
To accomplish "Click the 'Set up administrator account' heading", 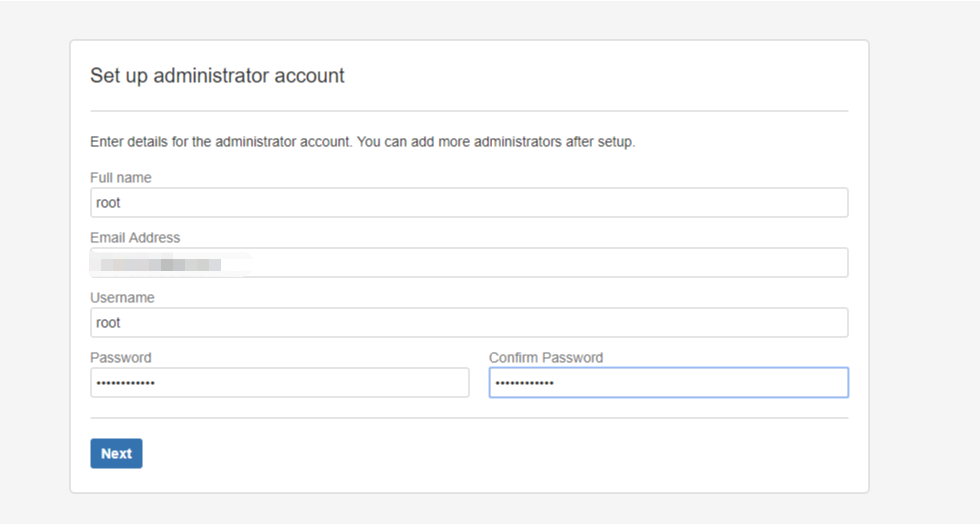I will [217, 76].
